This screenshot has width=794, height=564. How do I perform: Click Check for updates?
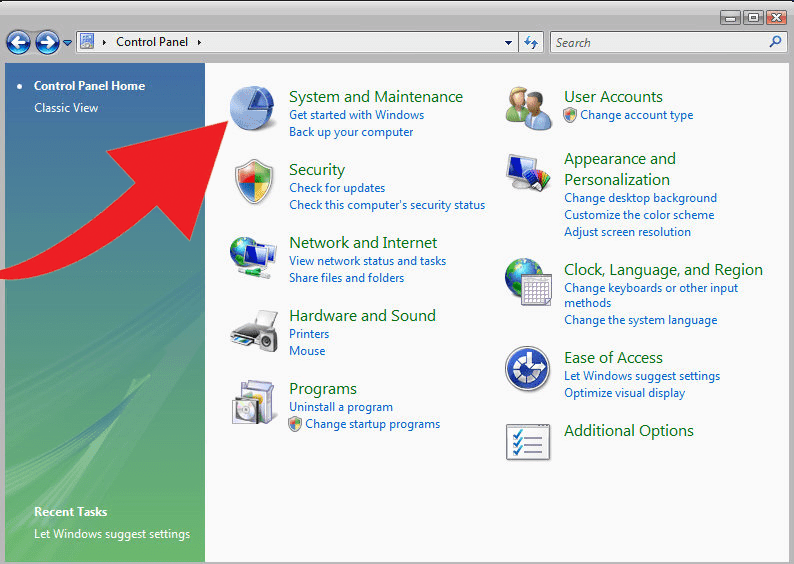click(337, 188)
